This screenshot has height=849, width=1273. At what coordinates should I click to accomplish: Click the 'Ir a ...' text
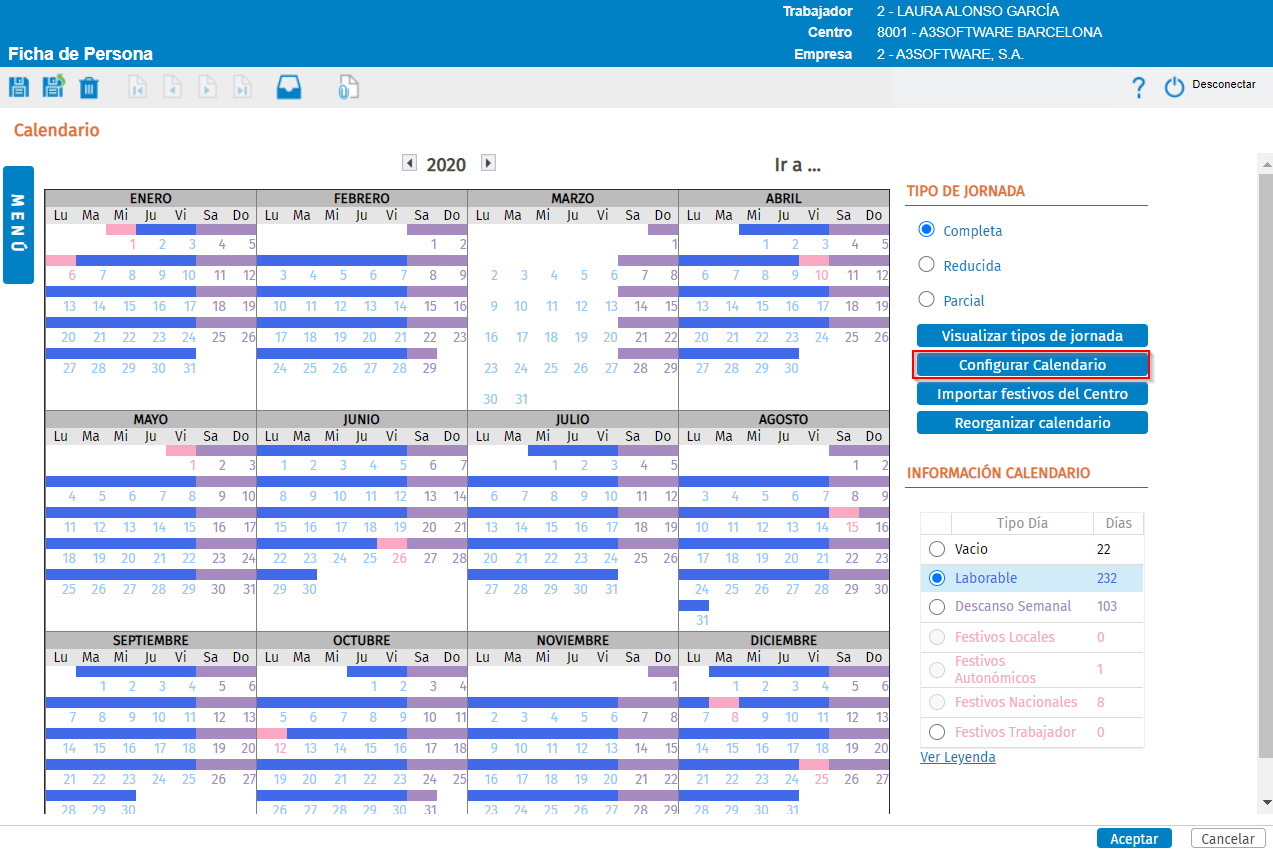(x=798, y=165)
